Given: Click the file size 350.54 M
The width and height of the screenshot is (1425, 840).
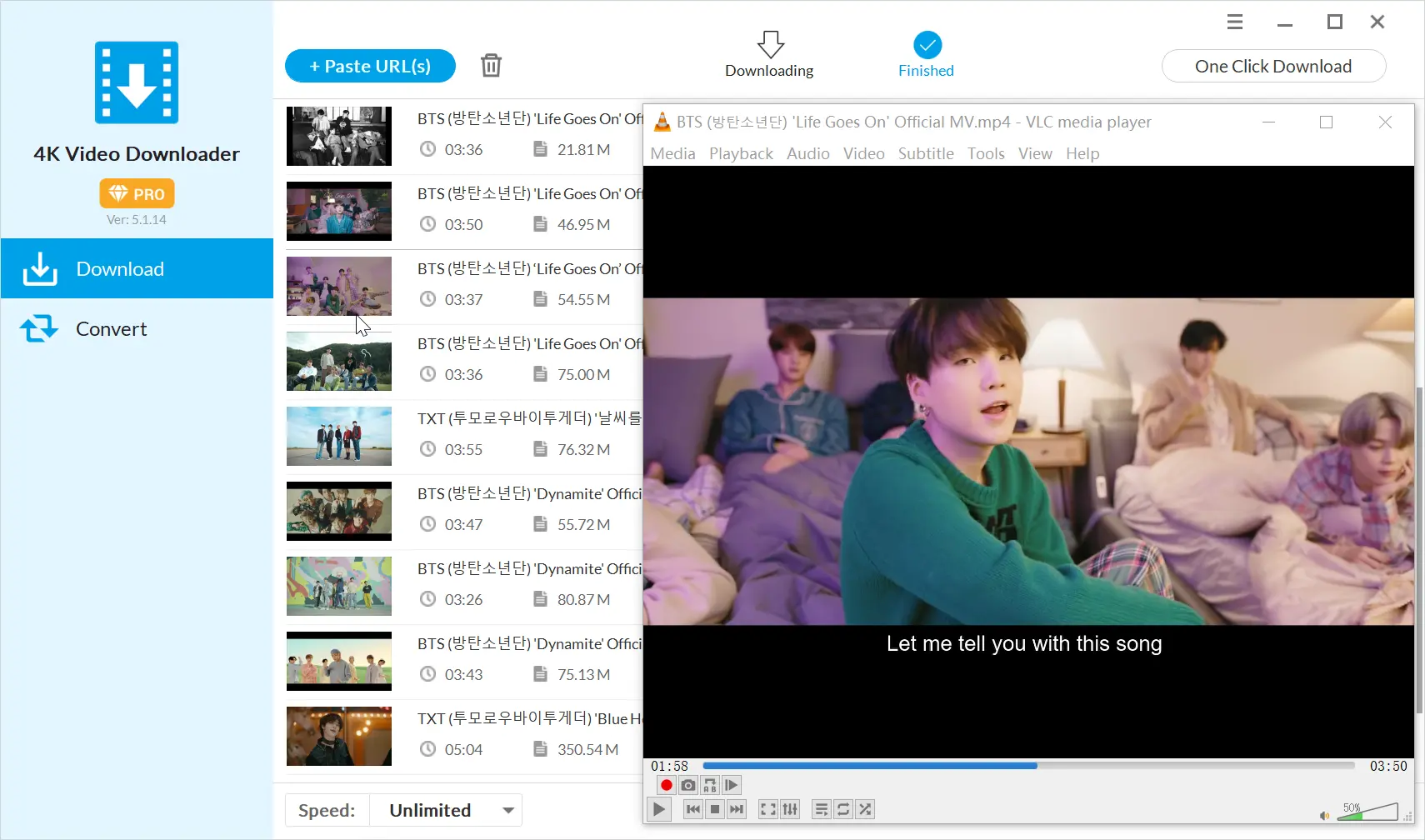Looking at the screenshot, I should point(587,749).
